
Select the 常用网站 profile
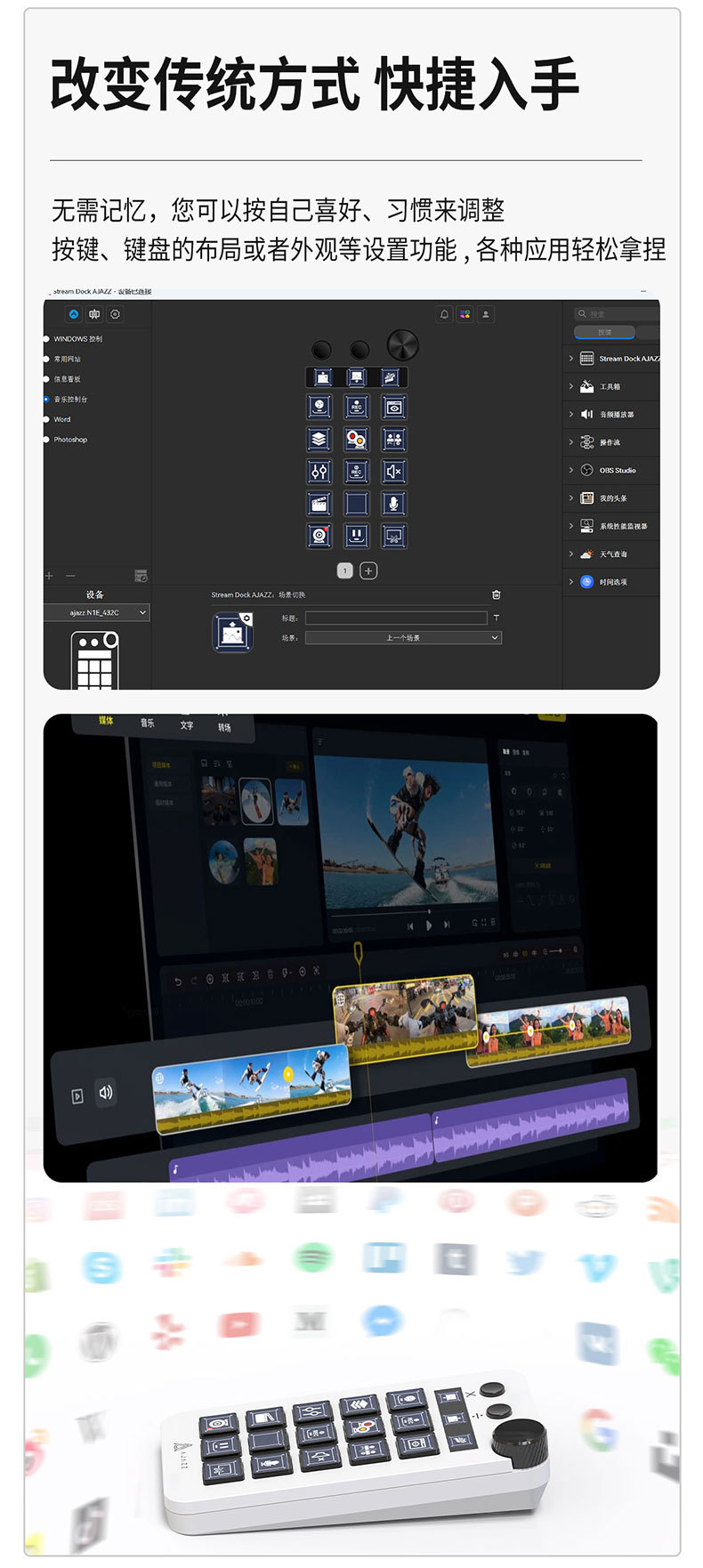pos(67,359)
